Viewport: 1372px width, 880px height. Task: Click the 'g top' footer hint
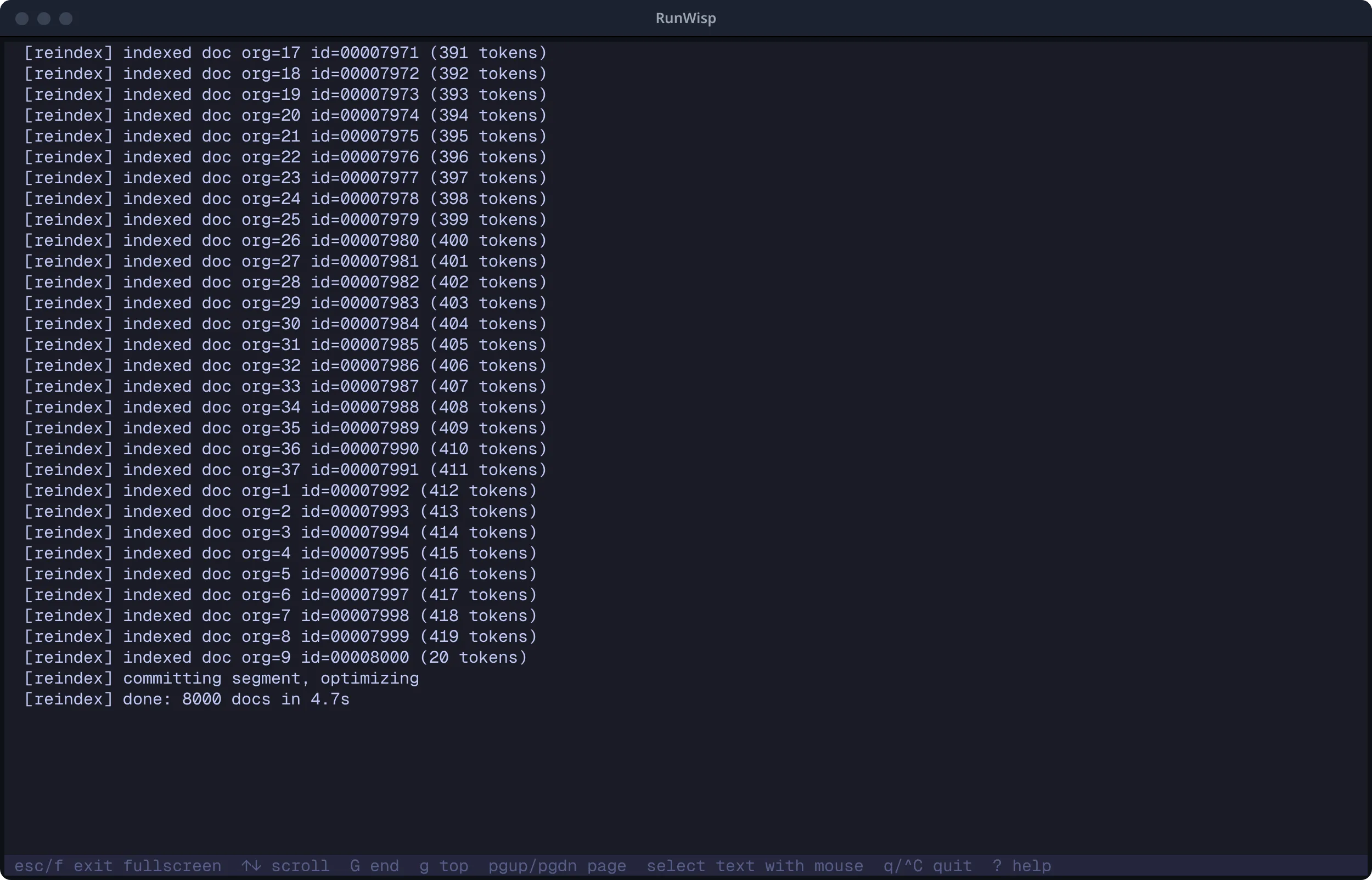444,866
